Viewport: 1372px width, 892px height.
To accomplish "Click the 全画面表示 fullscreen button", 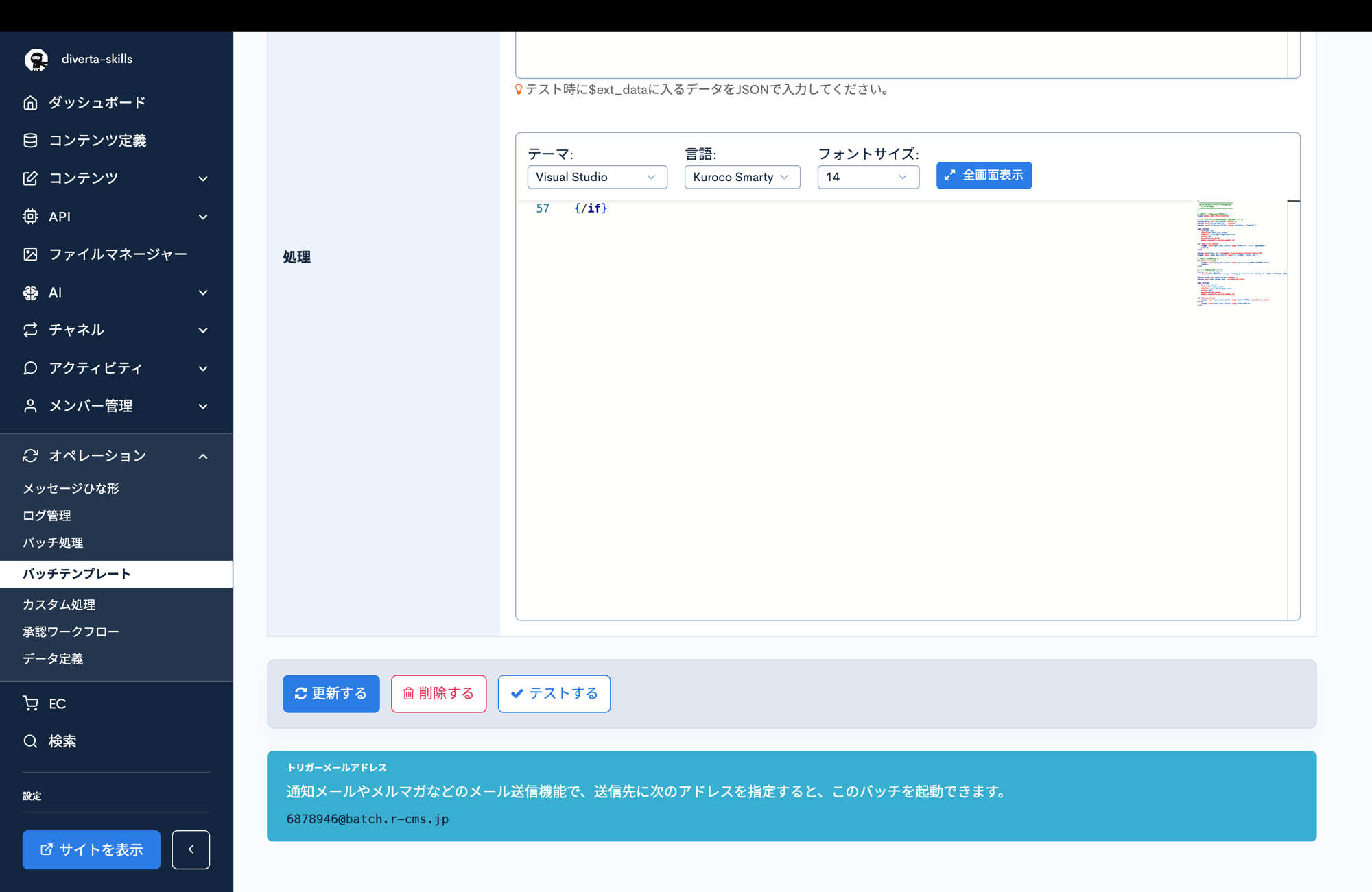I will click(x=984, y=176).
